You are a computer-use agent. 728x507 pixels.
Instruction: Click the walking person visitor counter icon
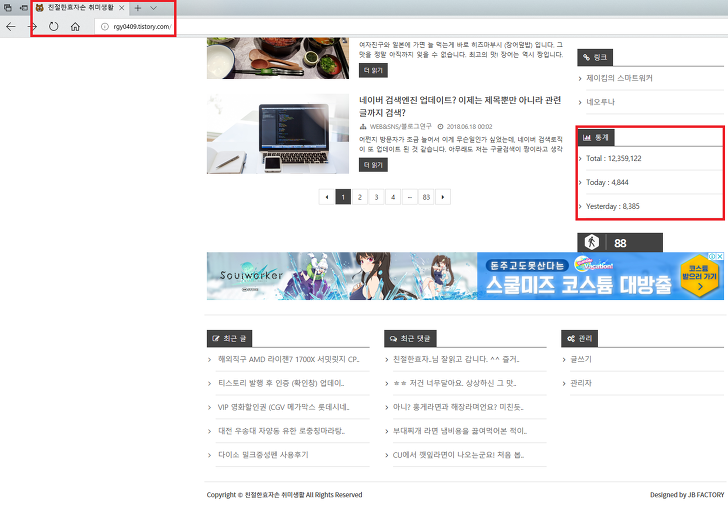point(592,242)
